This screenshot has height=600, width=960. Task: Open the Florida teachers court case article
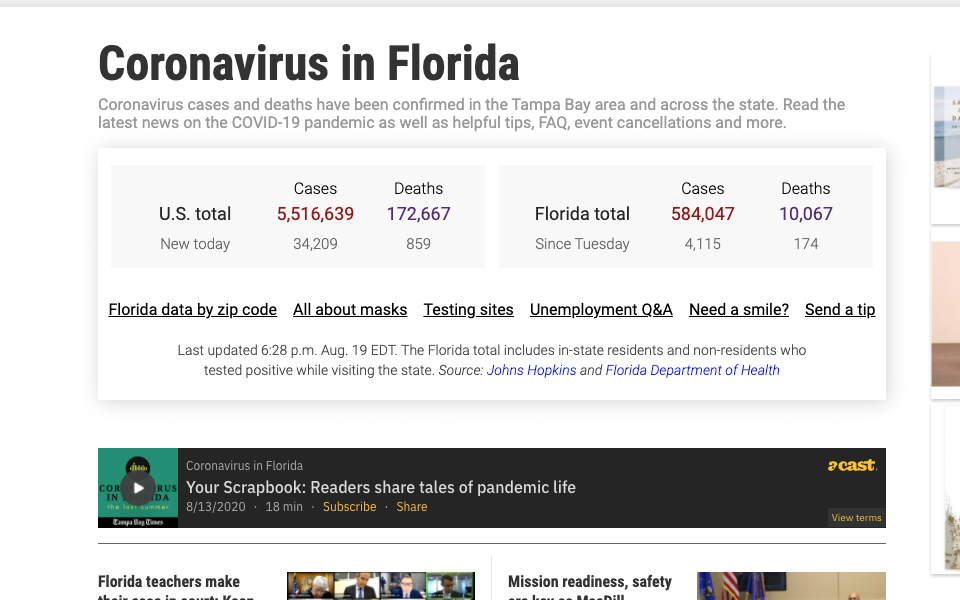[x=168, y=587]
